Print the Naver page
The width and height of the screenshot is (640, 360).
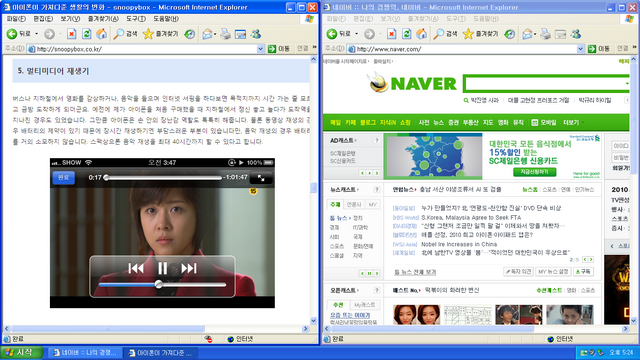(x=545, y=34)
